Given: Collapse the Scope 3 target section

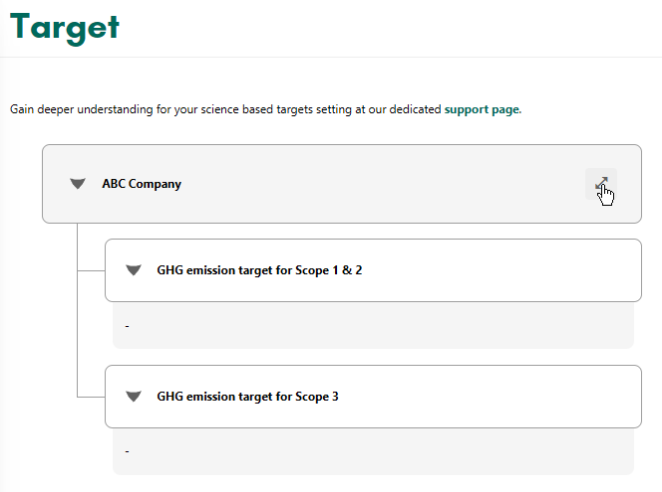Looking at the screenshot, I should click(133, 397).
